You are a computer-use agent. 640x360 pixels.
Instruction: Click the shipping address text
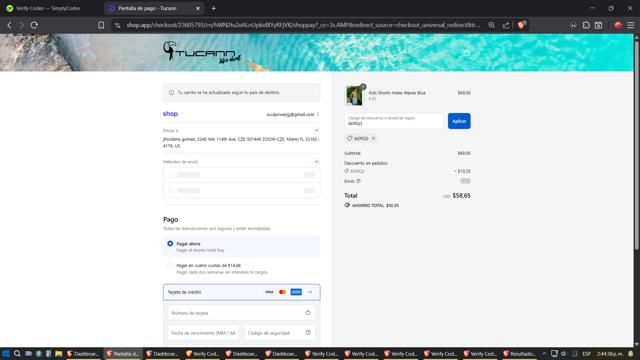click(x=241, y=142)
